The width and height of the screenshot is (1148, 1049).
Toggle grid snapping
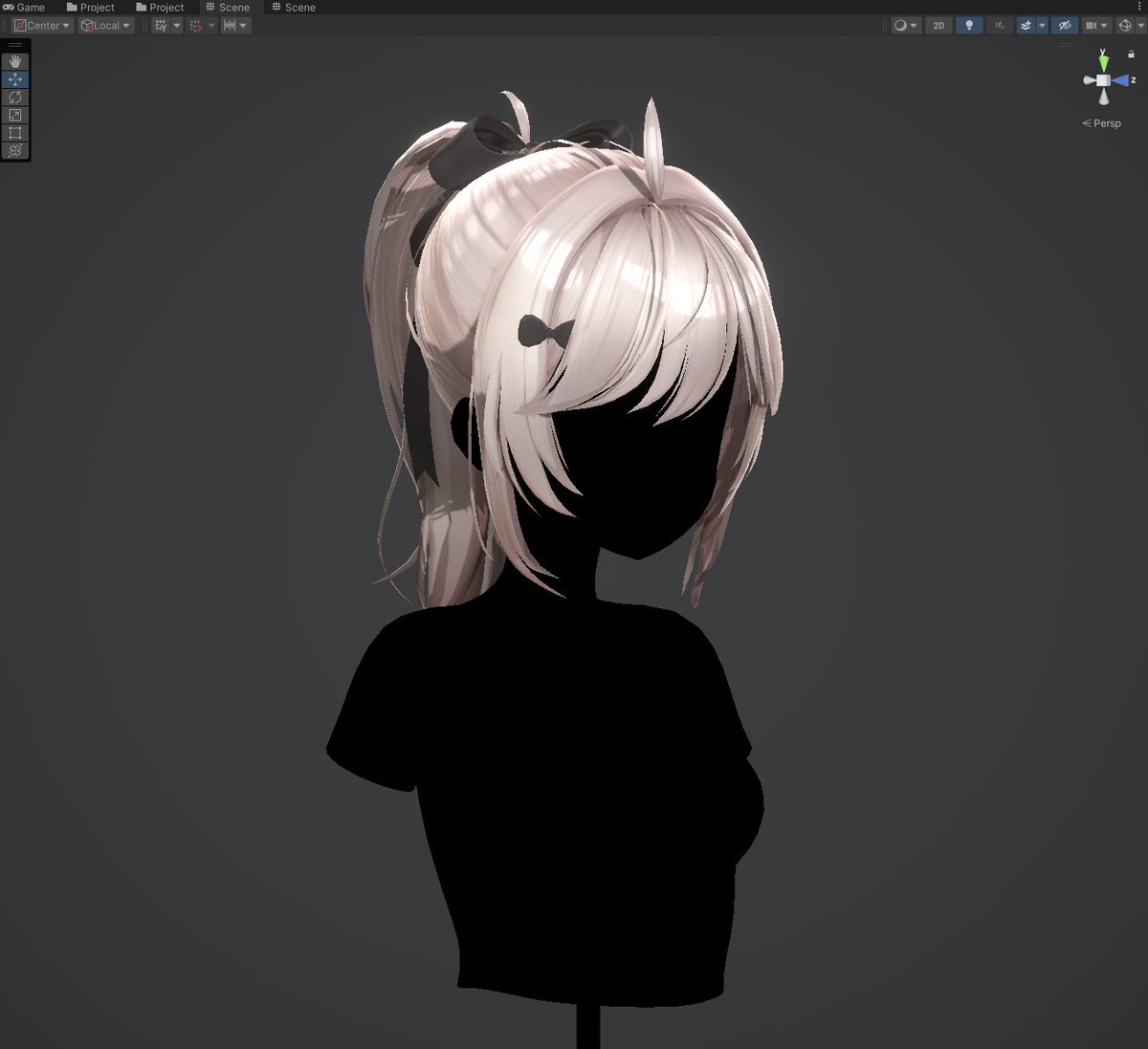point(196,26)
